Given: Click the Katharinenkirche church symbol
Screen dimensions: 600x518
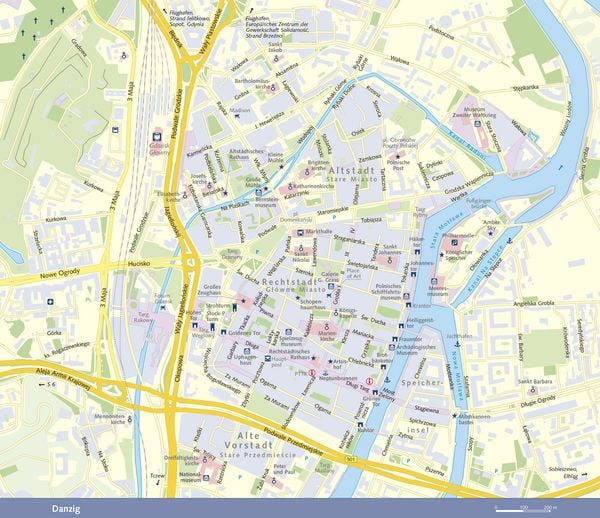Looking at the screenshot, I should (290, 187).
